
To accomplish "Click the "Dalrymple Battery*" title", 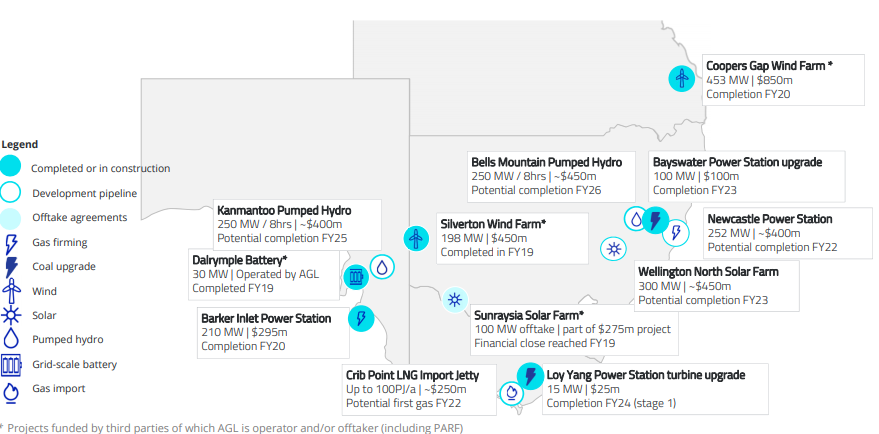I will click(x=240, y=260).
